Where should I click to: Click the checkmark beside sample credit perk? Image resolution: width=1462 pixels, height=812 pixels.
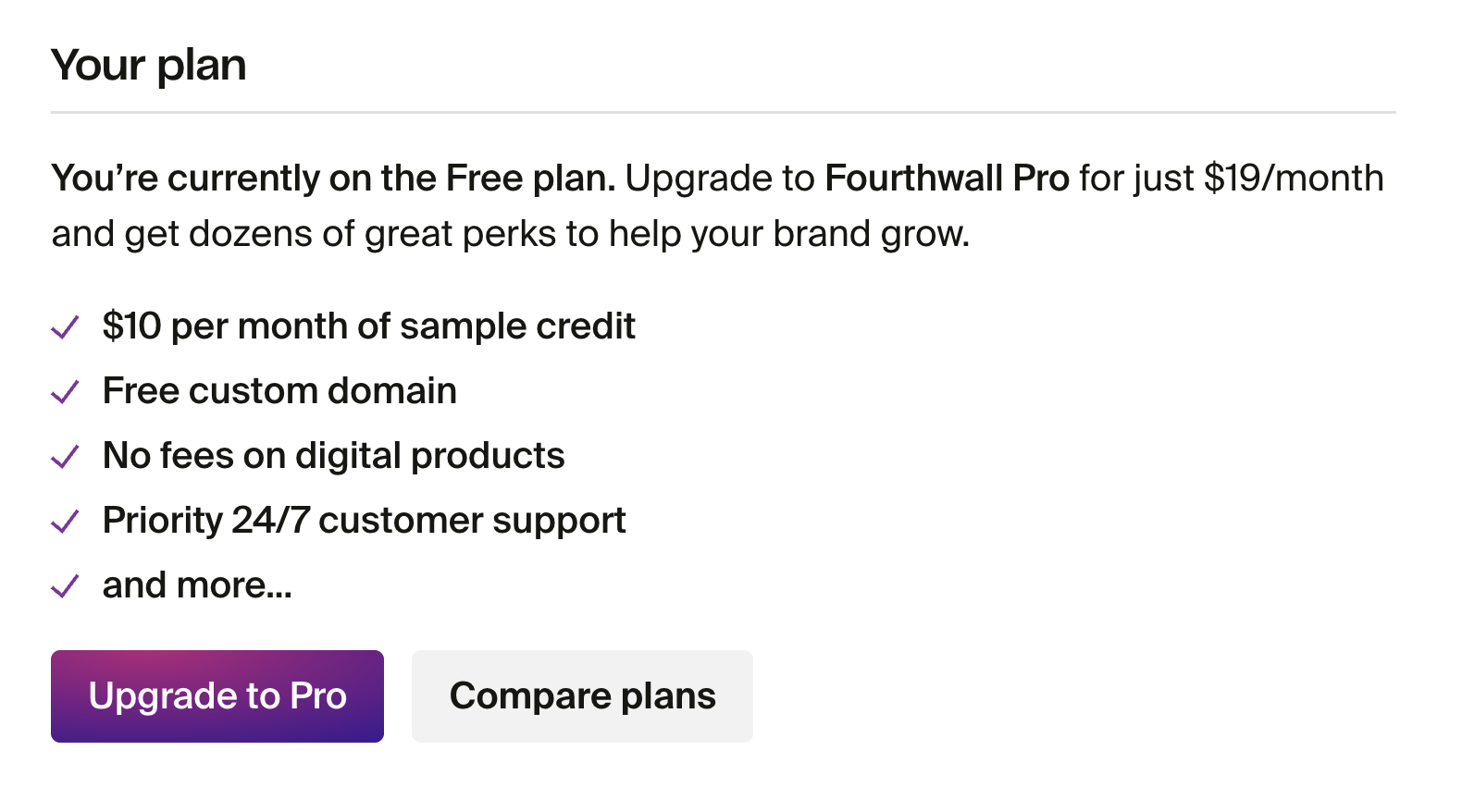tap(65, 327)
